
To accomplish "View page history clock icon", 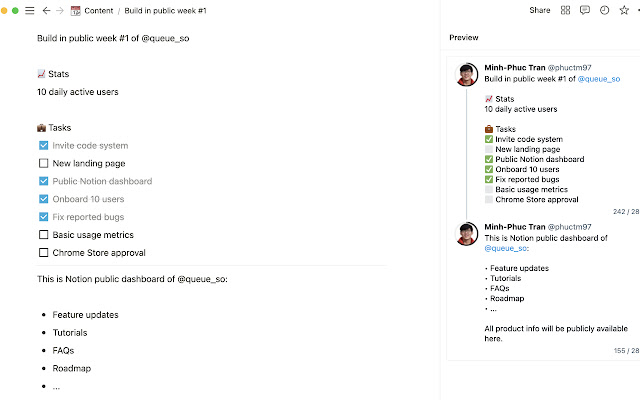I will click(x=604, y=10).
